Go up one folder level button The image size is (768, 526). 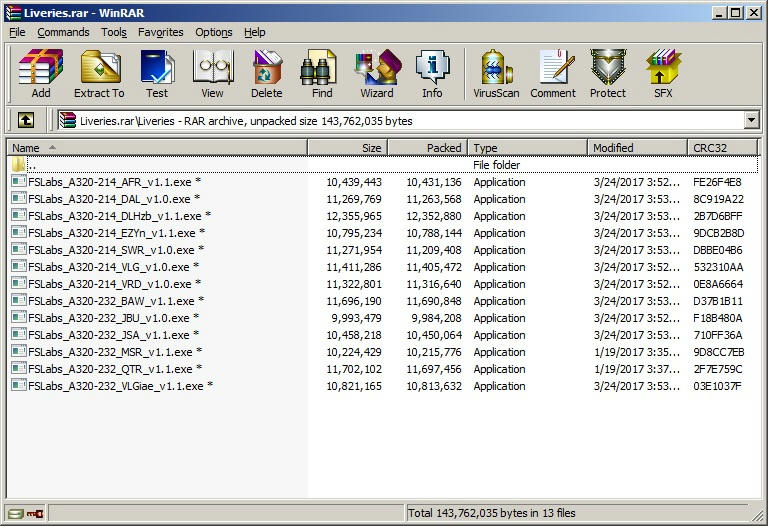click(26, 120)
